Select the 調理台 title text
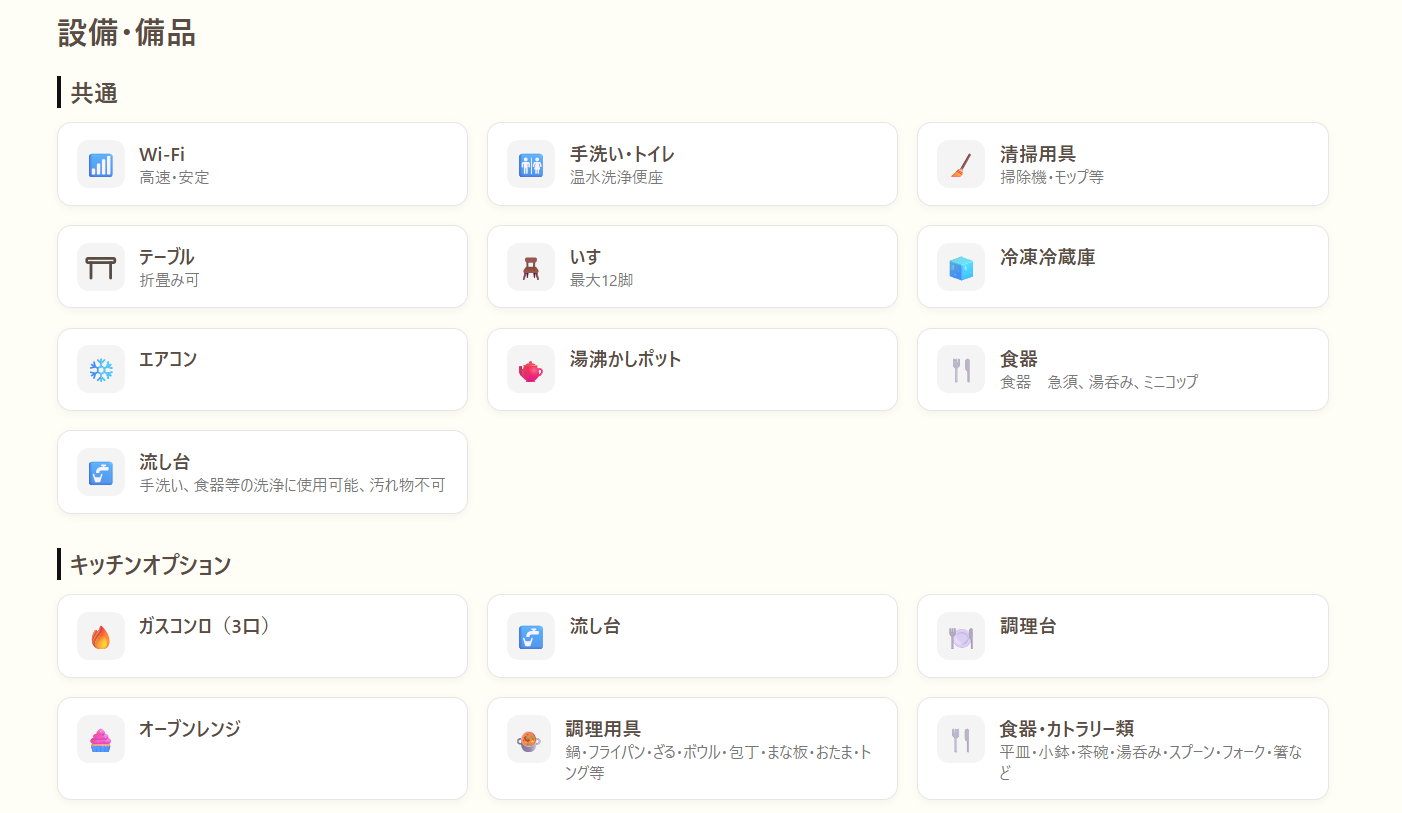1402x813 pixels. (1028, 627)
